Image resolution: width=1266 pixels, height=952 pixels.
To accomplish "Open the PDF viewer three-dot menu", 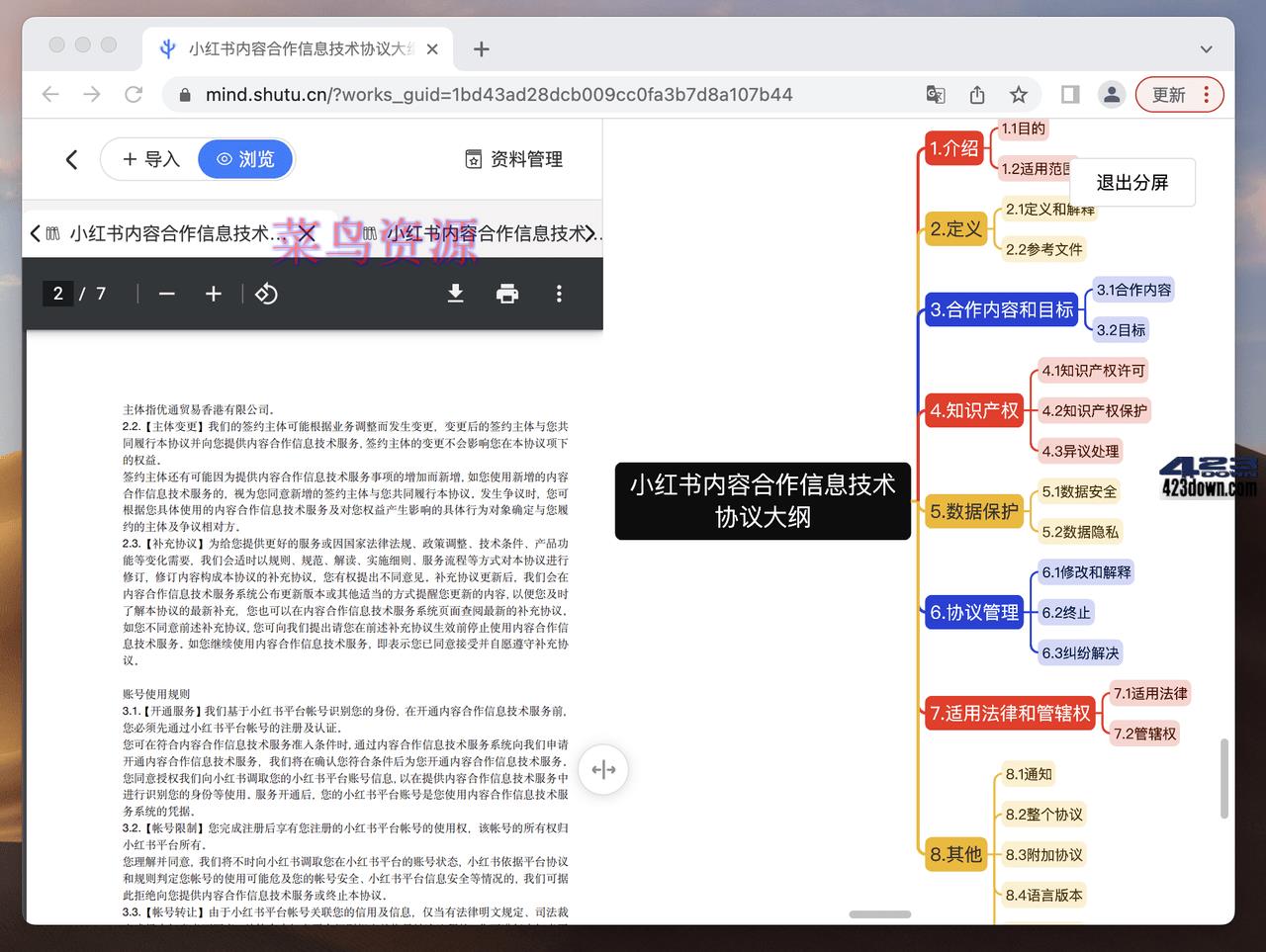I will tap(559, 293).
